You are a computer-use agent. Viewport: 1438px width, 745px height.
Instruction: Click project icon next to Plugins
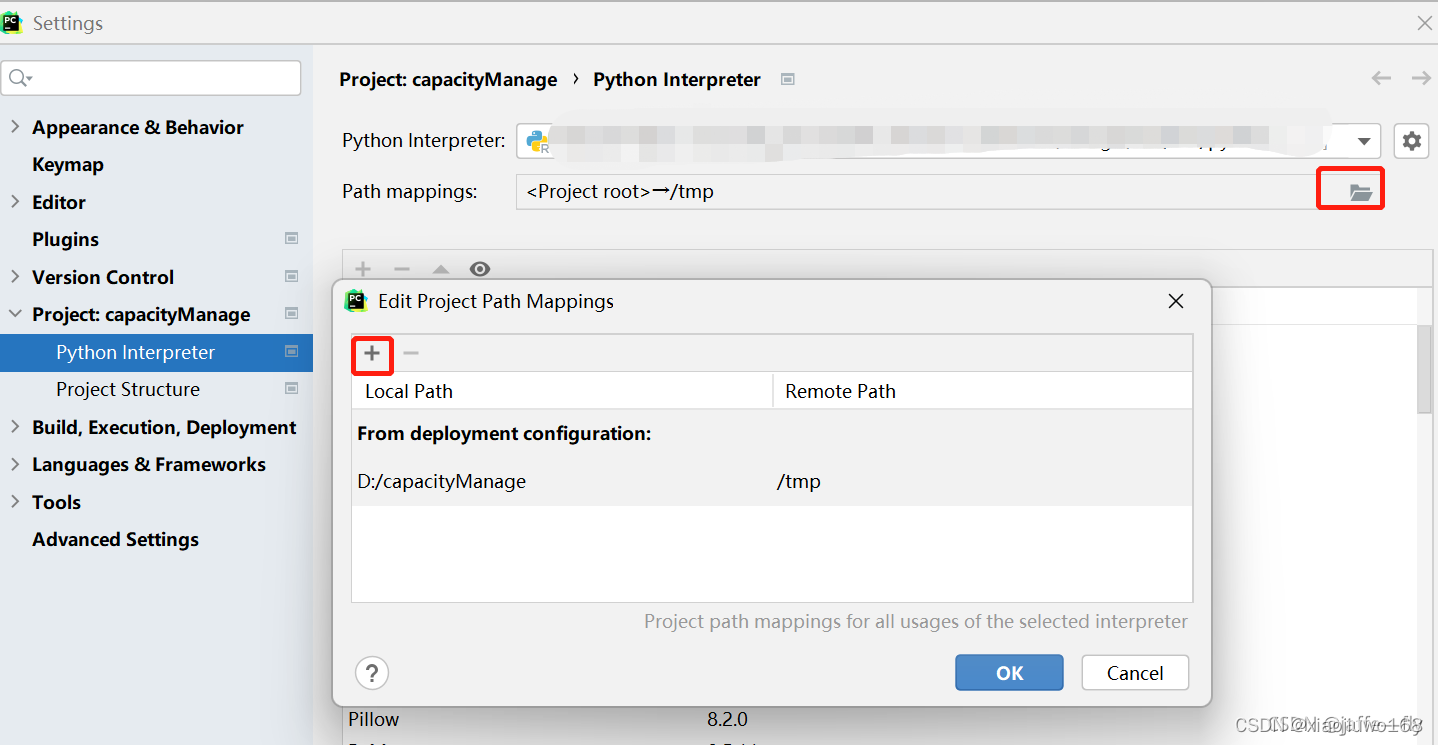tap(292, 239)
